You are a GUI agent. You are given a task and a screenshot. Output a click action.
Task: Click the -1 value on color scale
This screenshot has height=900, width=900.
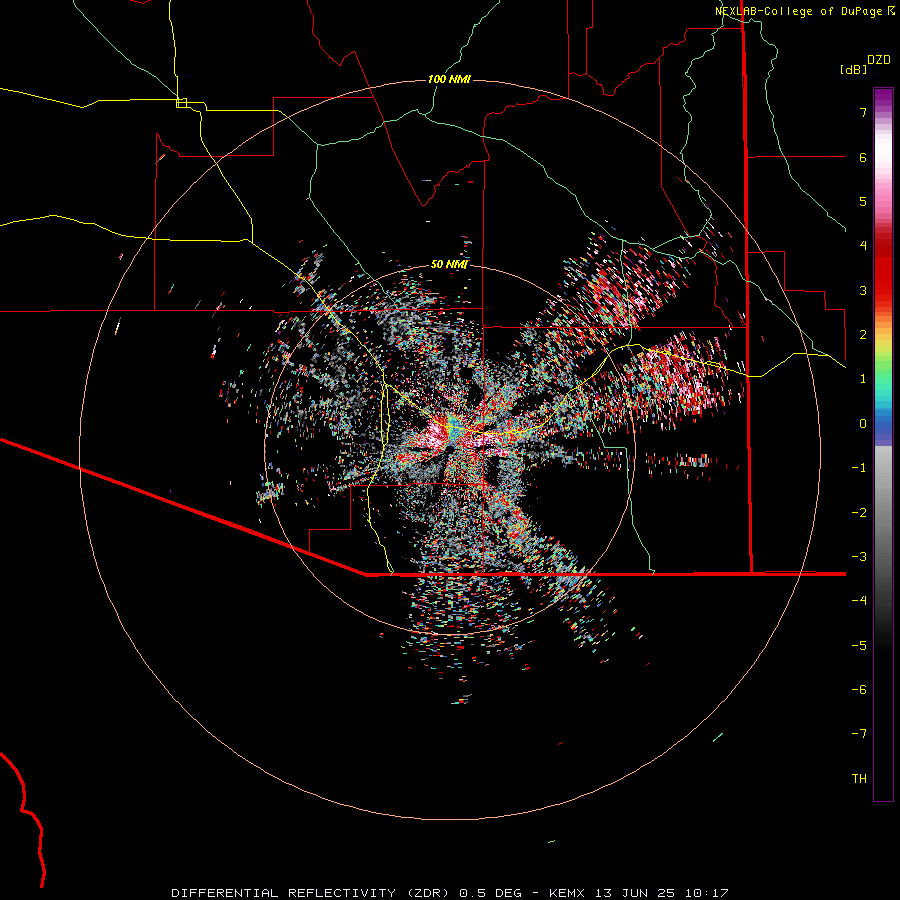tap(859, 468)
